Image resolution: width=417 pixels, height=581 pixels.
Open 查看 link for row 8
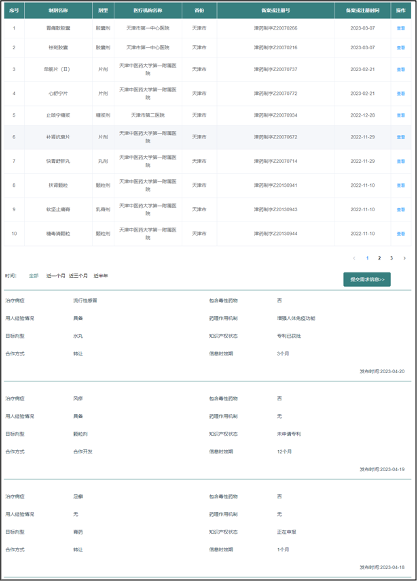pos(401,185)
